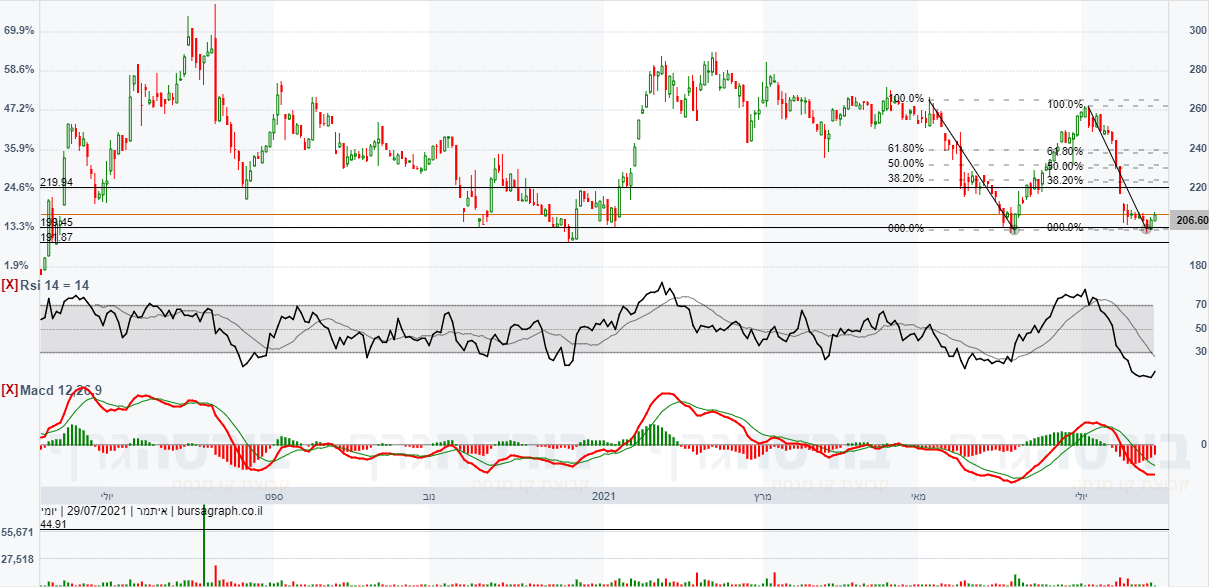Click the tallest green volume spike bar
The image size is (1209, 587).
(x=205, y=545)
